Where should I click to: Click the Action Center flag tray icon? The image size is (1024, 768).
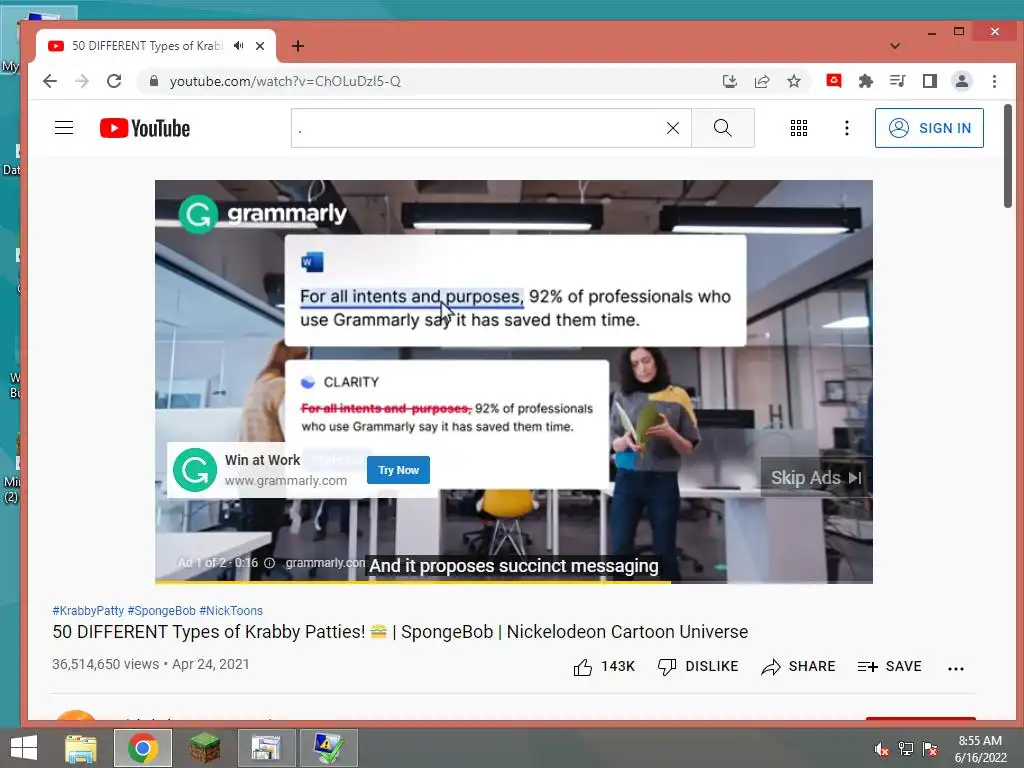930,749
